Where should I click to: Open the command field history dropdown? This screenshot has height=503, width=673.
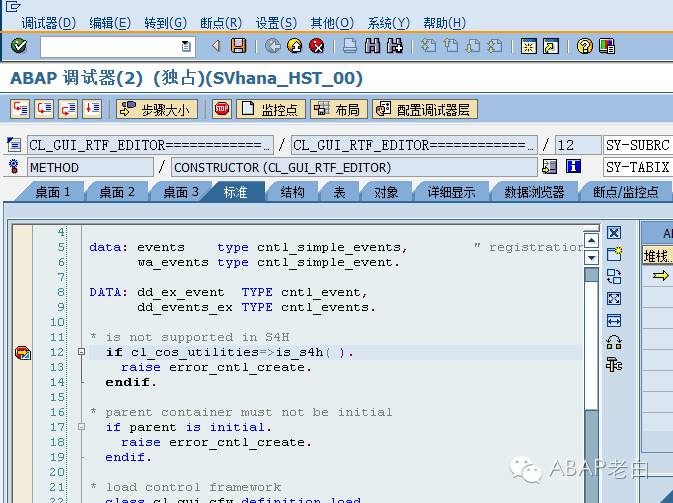[186, 46]
